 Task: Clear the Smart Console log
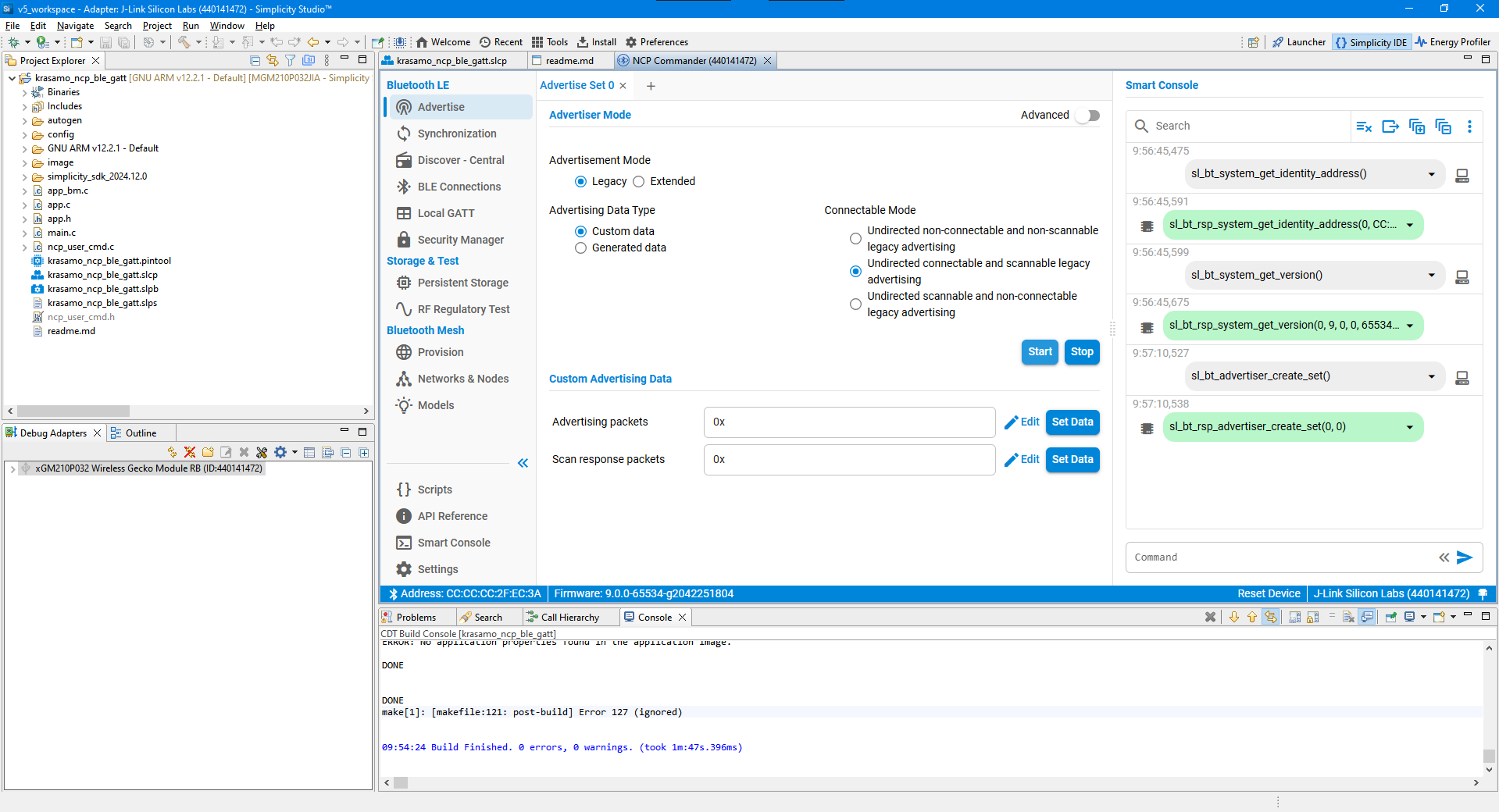coord(1364,126)
